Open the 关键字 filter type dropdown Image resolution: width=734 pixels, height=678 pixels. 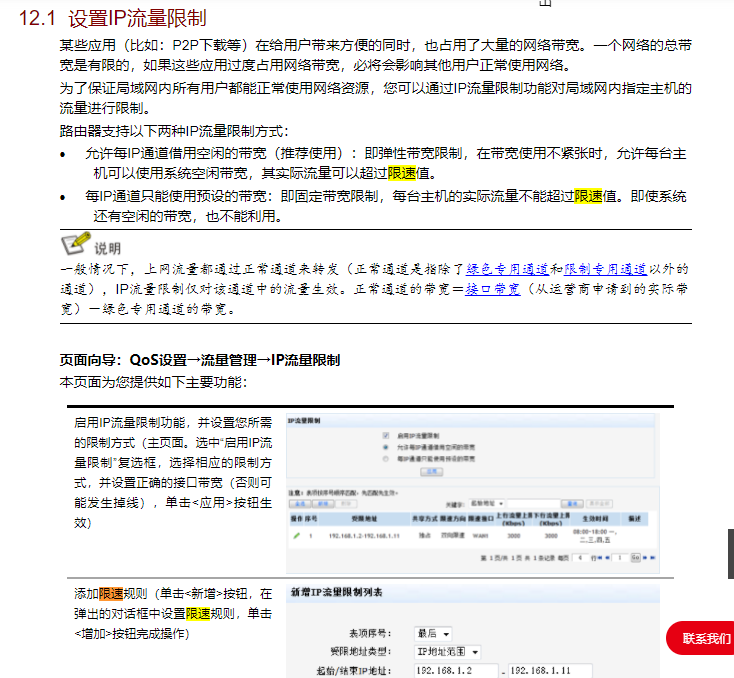(487, 503)
